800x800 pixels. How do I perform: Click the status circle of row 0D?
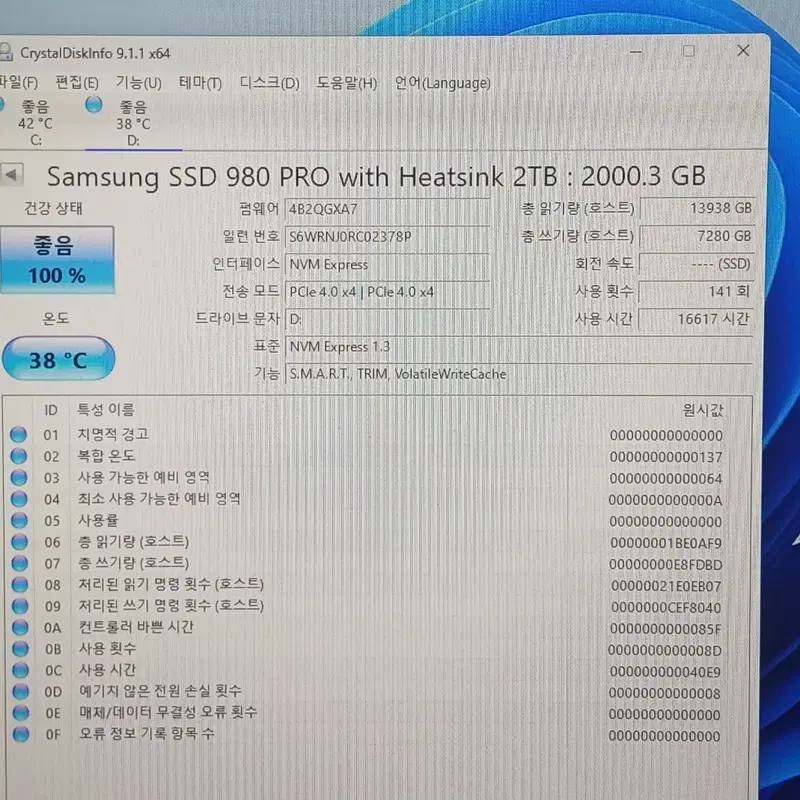coord(21,691)
